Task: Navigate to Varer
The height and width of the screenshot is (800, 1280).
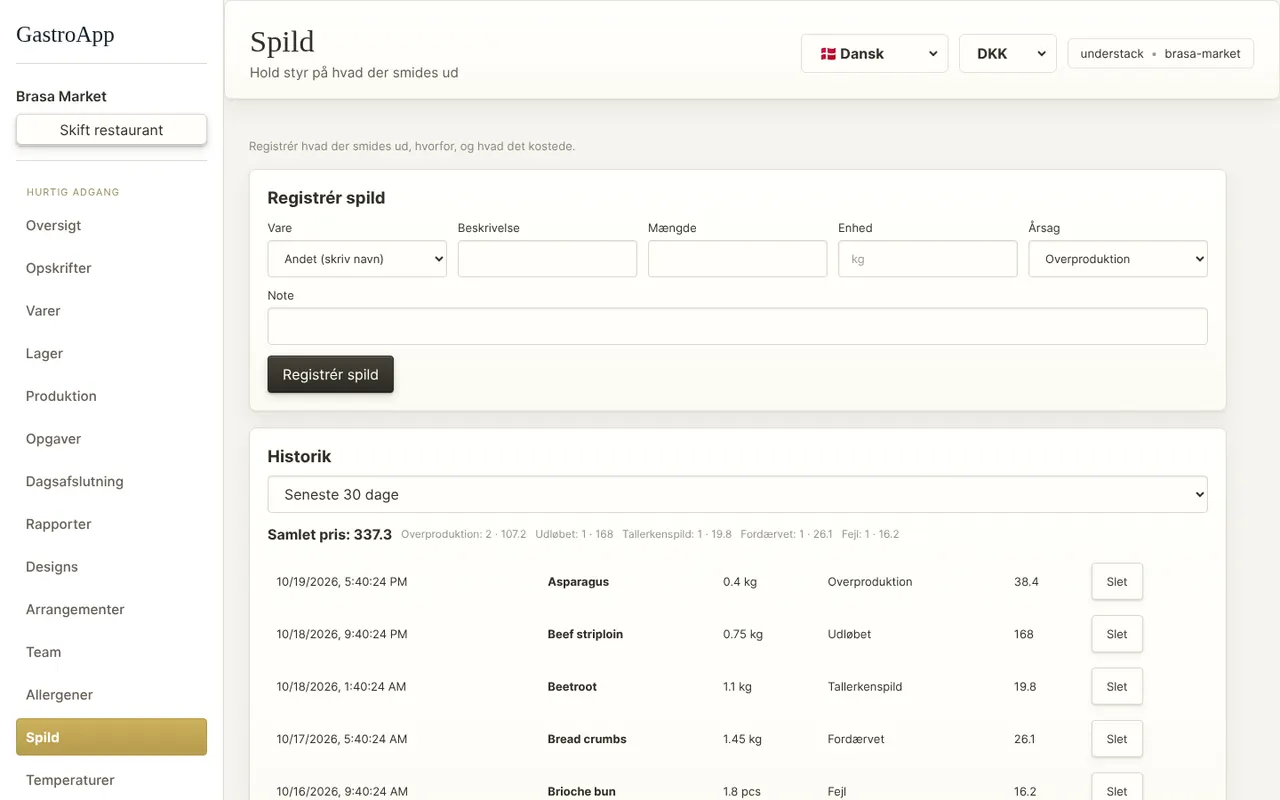Action: click(111, 311)
